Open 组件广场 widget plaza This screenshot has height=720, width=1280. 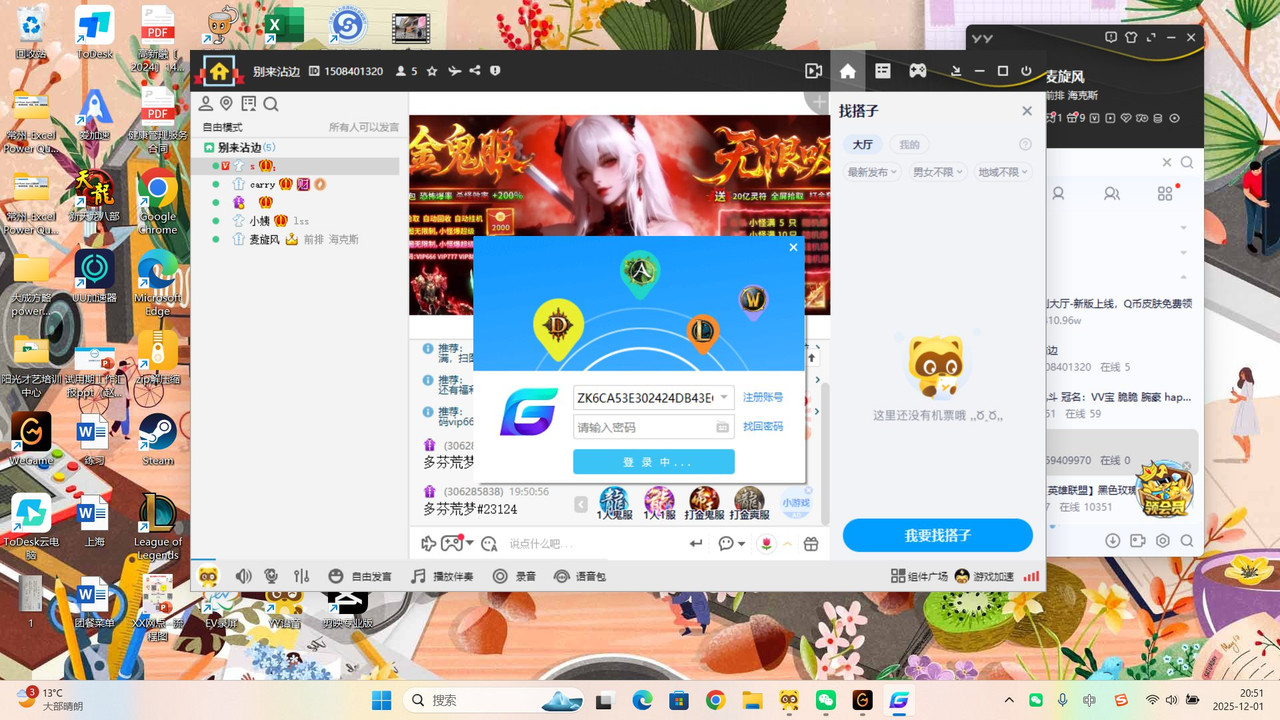coord(919,576)
